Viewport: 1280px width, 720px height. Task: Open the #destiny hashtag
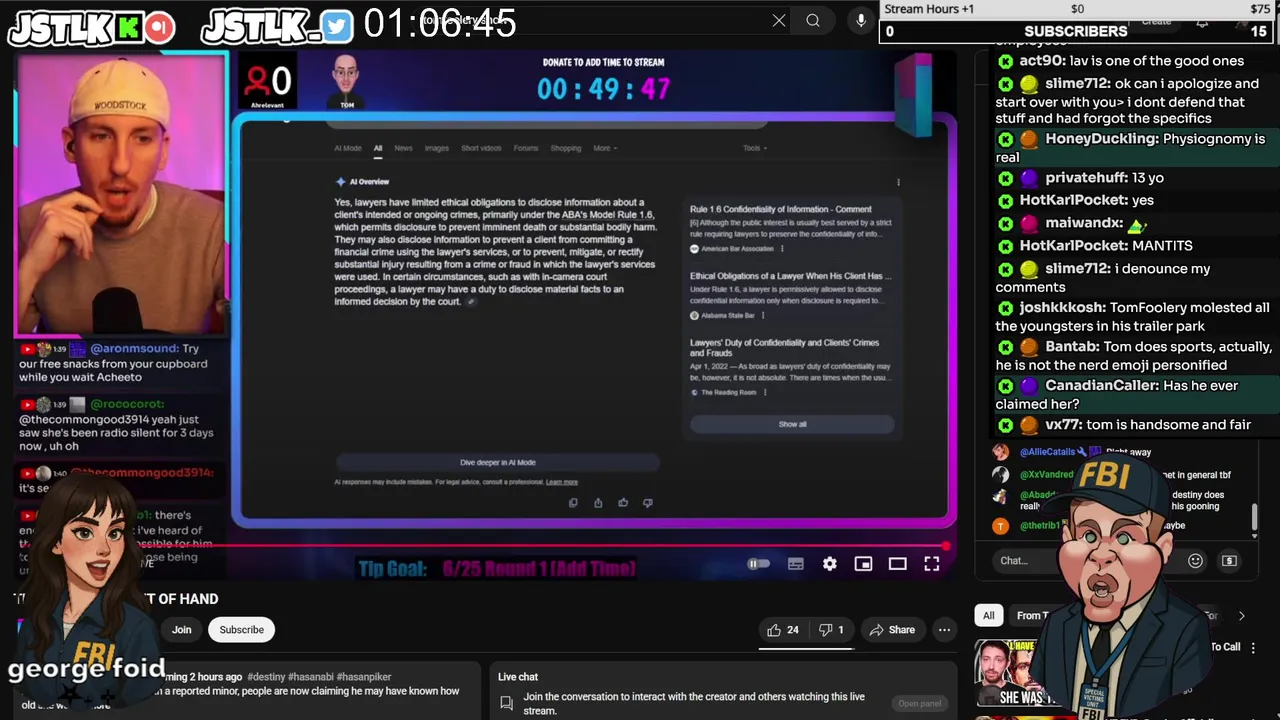click(267, 677)
